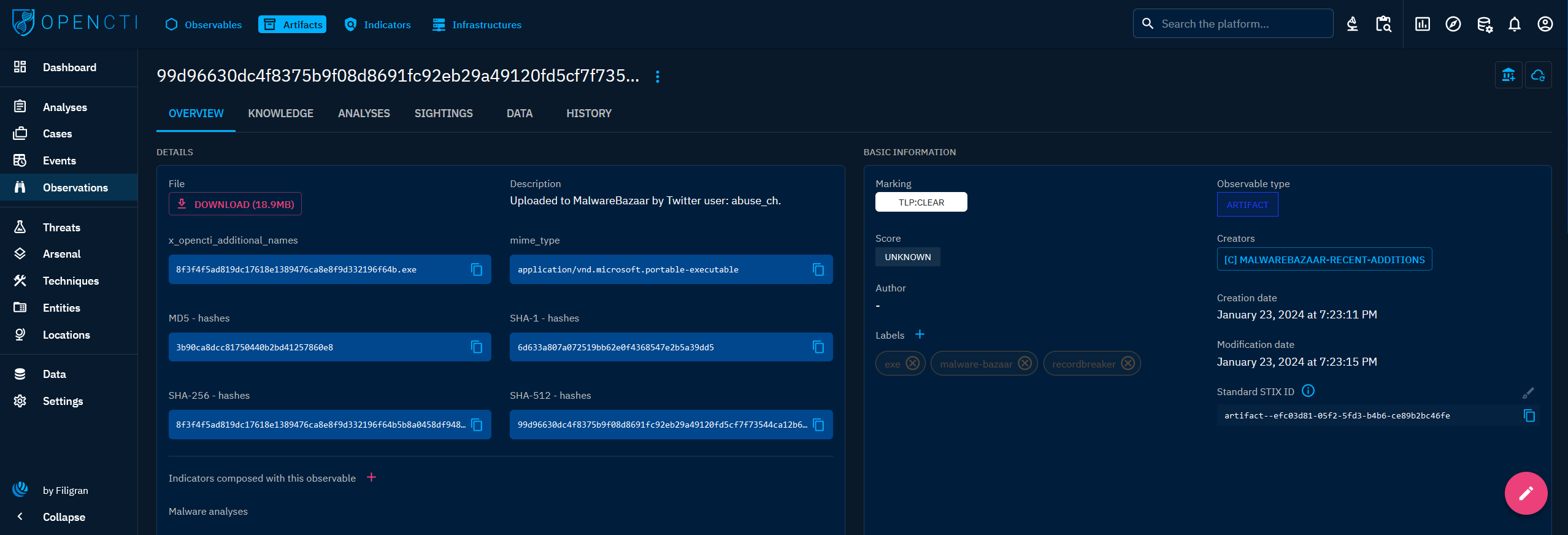Open the History tab
Viewport: 1568px width, 535px height.
588,114
